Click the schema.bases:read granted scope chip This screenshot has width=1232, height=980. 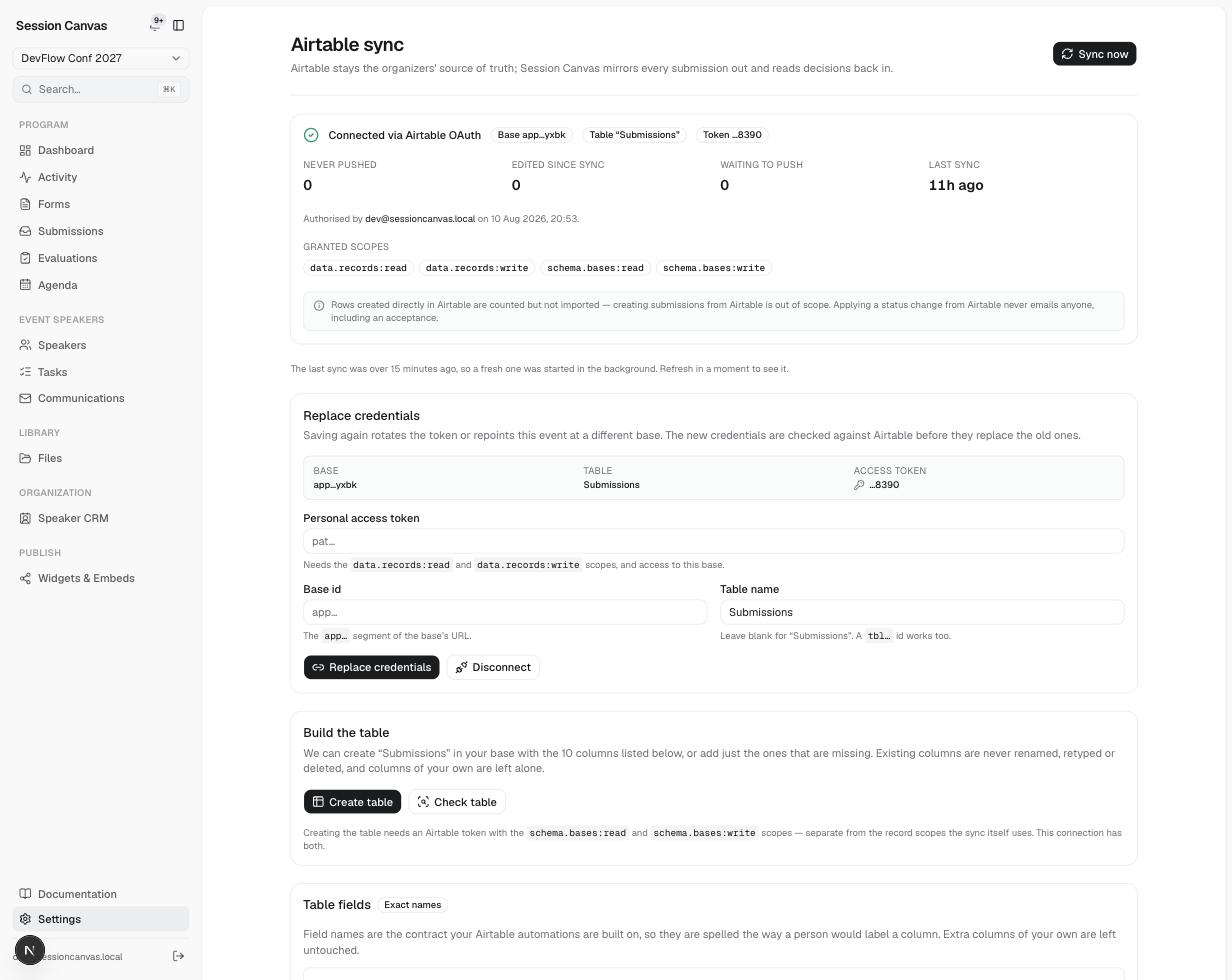tap(595, 268)
